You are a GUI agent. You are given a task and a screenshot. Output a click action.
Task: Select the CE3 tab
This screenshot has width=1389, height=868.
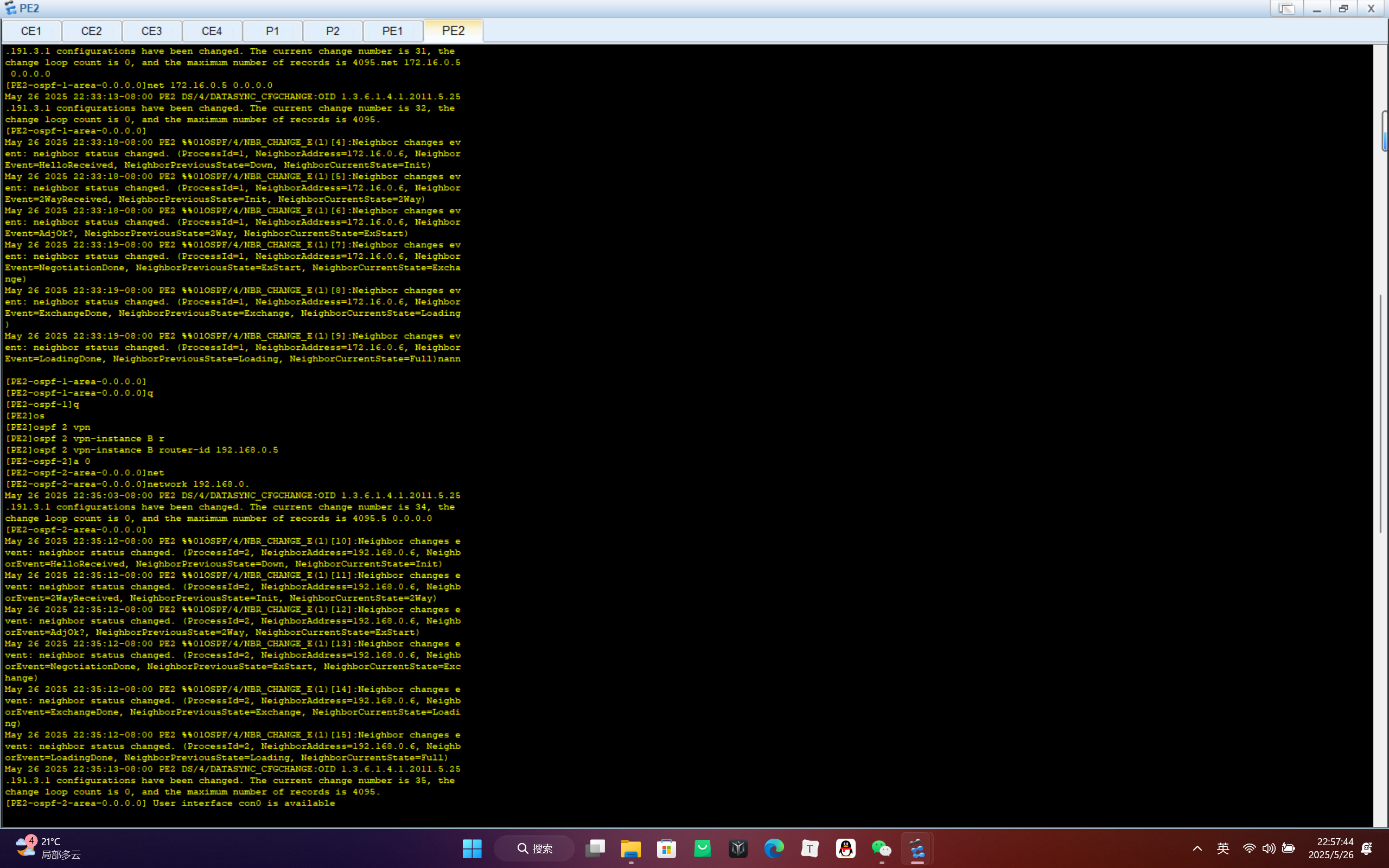coord(151,31)
